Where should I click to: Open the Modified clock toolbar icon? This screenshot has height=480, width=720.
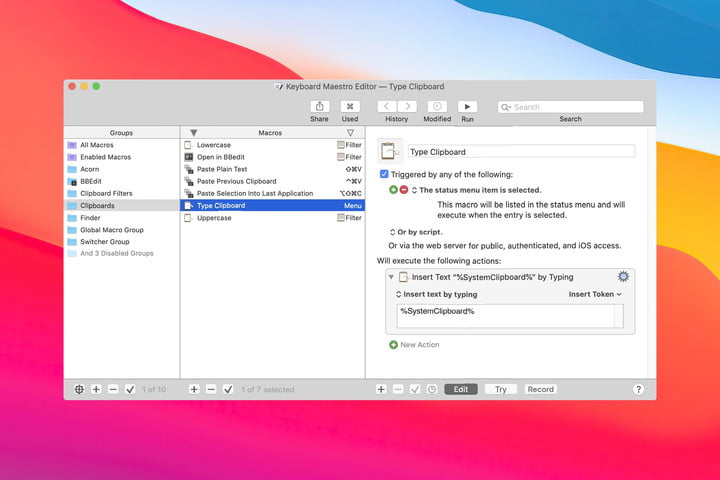pos(437,106)
